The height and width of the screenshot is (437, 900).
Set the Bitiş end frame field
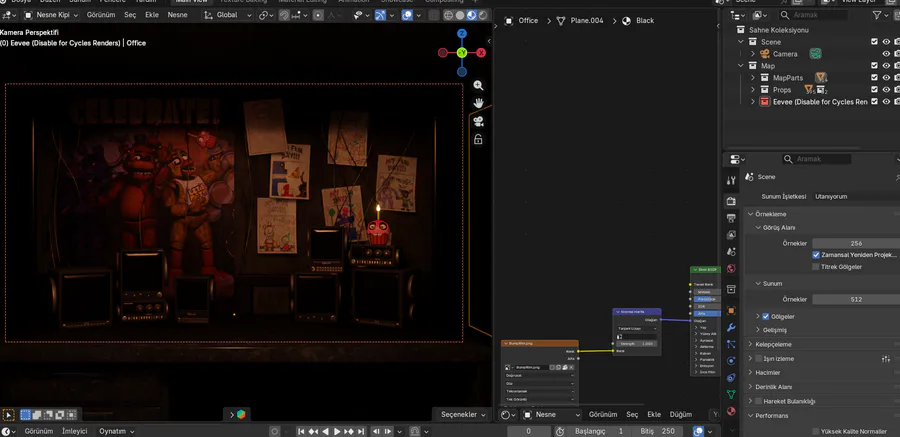658,431
